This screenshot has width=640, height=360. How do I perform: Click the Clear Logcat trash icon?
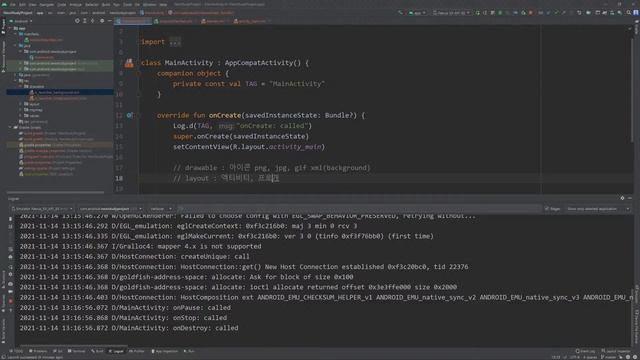click(11, 219)
